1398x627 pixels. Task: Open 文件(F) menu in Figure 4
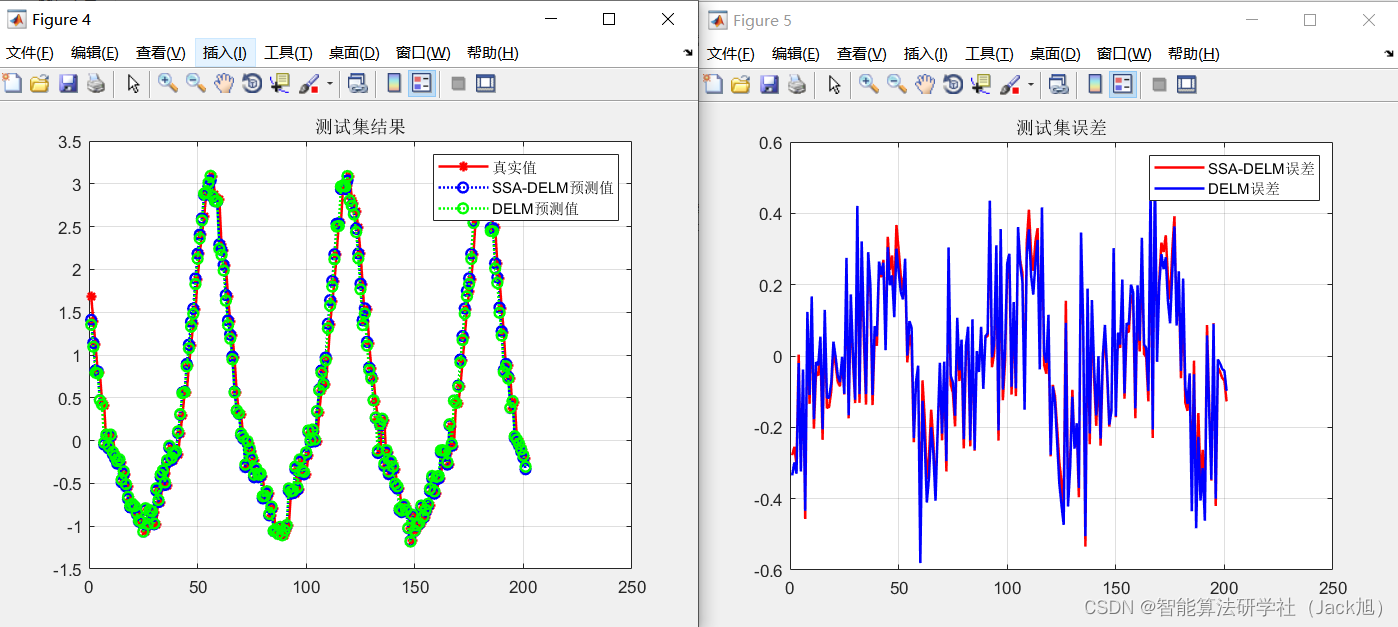30,53
